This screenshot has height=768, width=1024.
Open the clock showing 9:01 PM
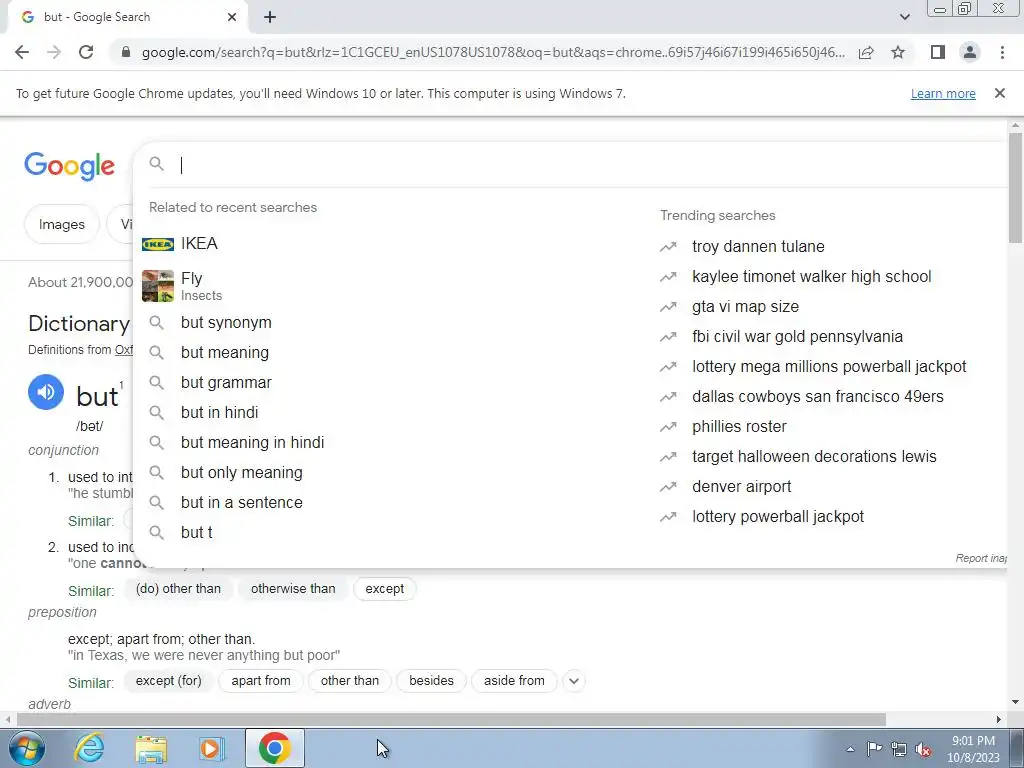[973, 749]
